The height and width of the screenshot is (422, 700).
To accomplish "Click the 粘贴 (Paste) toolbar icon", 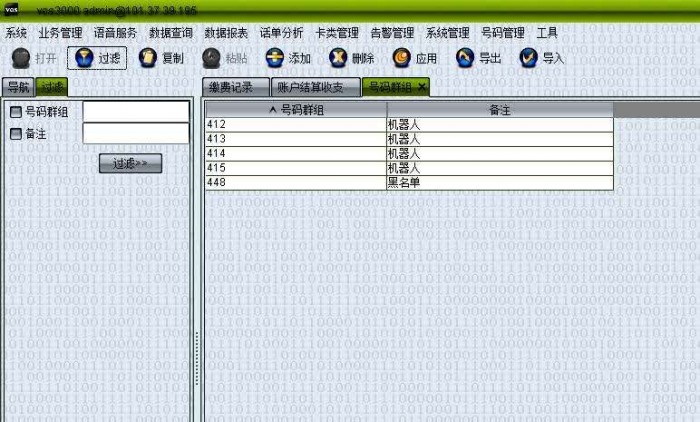I will coord(211,58).
